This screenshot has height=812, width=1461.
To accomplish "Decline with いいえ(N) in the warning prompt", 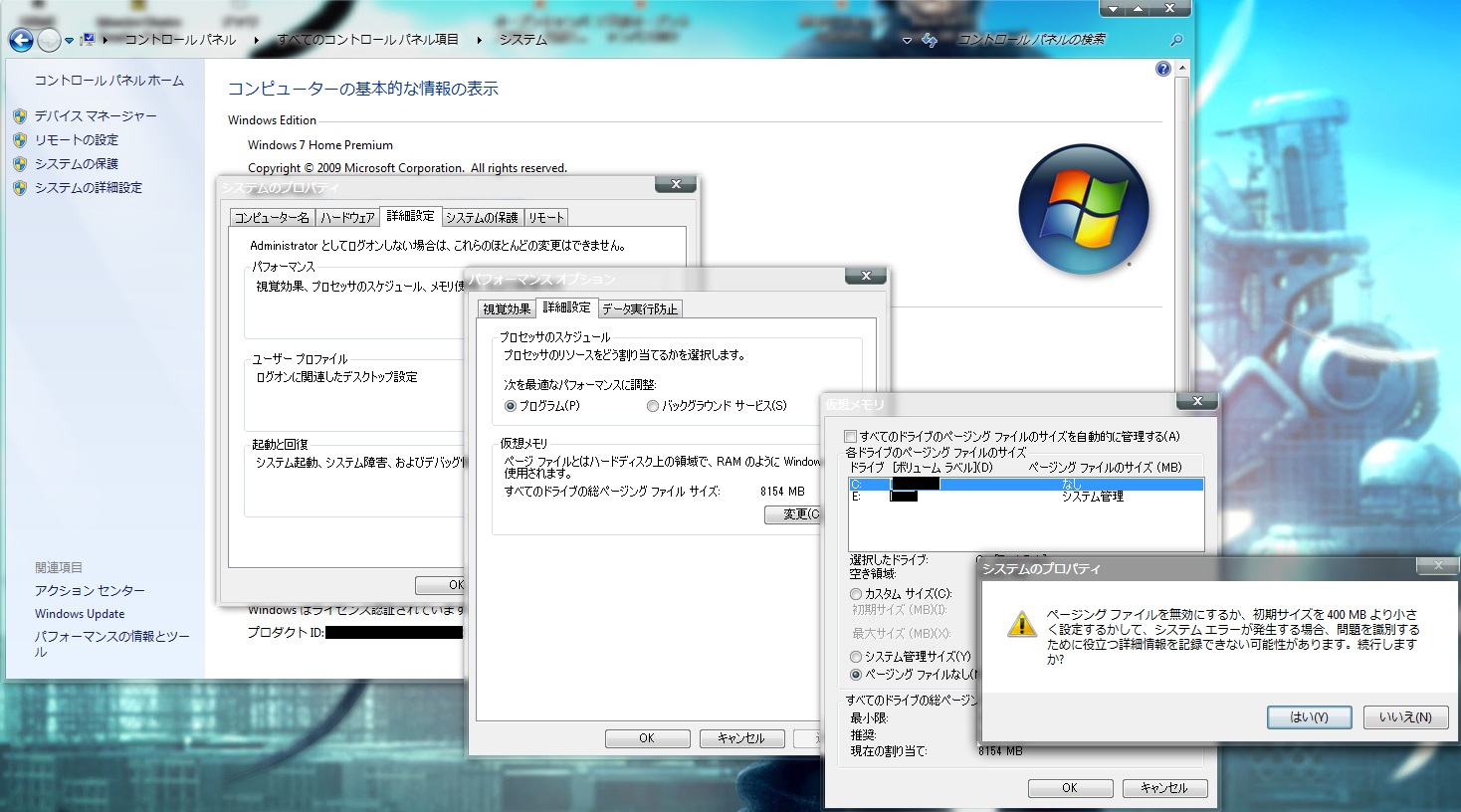I will (x=1405, y=717).
